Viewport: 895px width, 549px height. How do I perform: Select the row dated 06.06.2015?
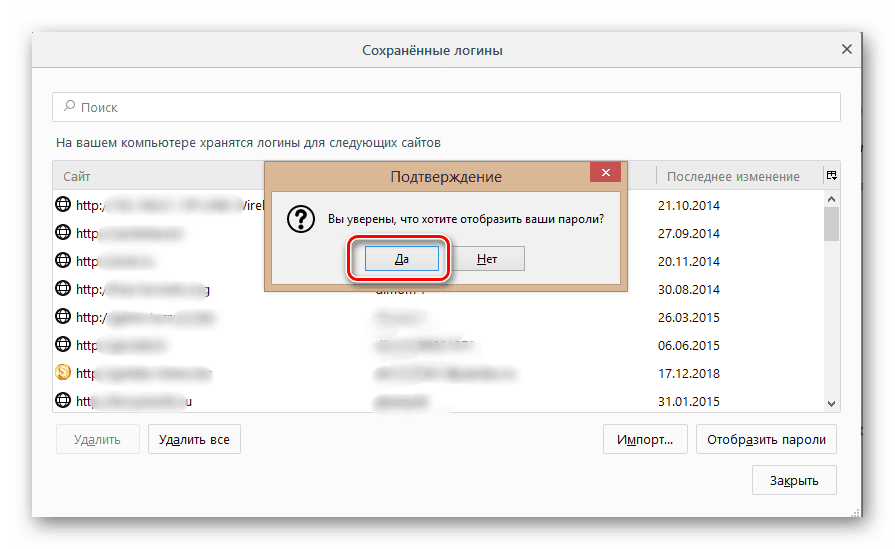(x=438, y=345)
